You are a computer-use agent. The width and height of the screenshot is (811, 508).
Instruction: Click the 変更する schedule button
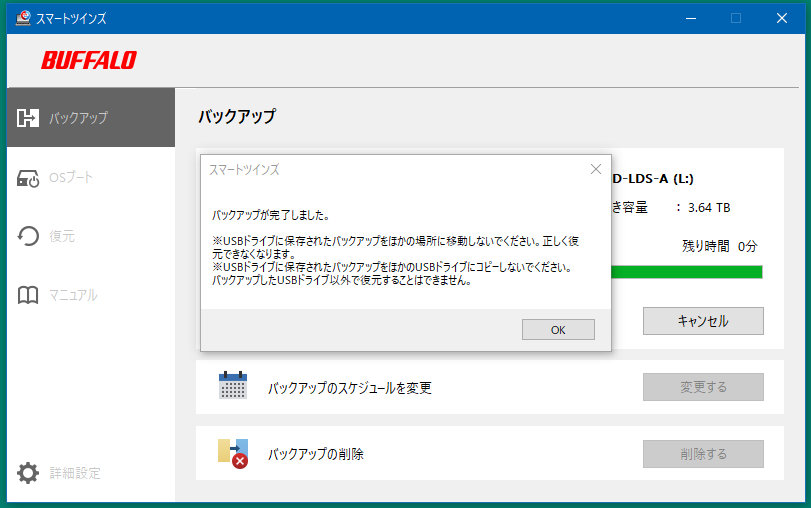click(x=703, y=387)
